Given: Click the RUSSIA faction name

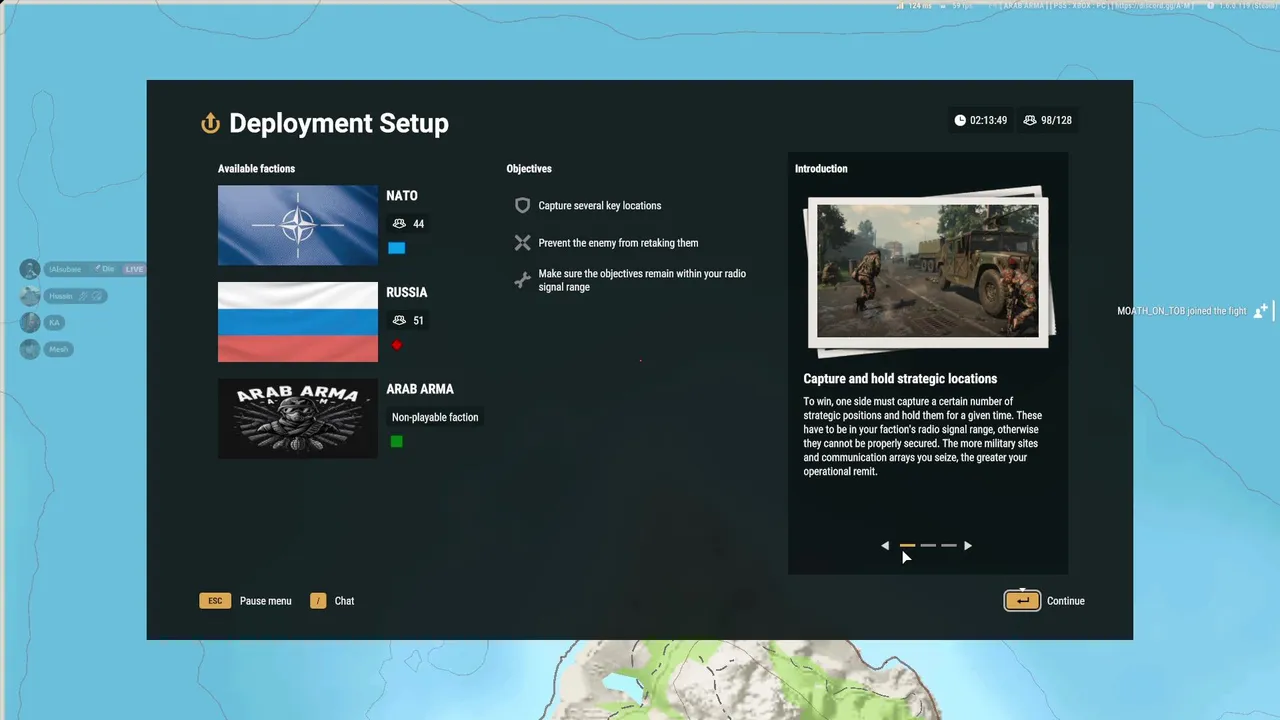Looking at the screenshot, I should pos(407,293).
